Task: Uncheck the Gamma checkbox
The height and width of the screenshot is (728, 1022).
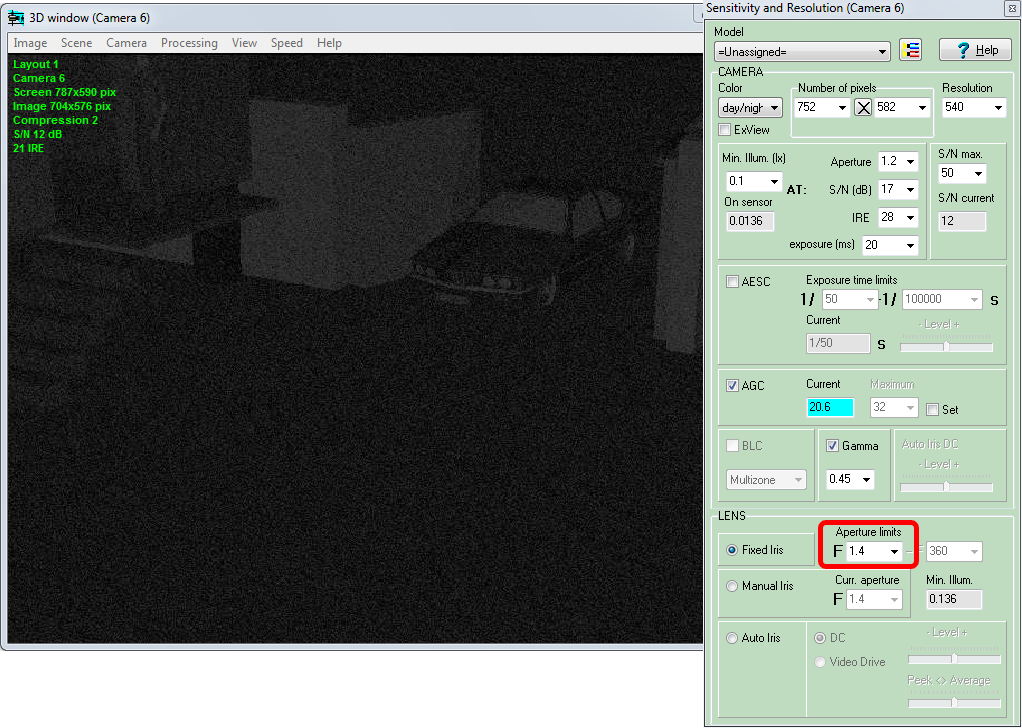Action: pos(833,446)
